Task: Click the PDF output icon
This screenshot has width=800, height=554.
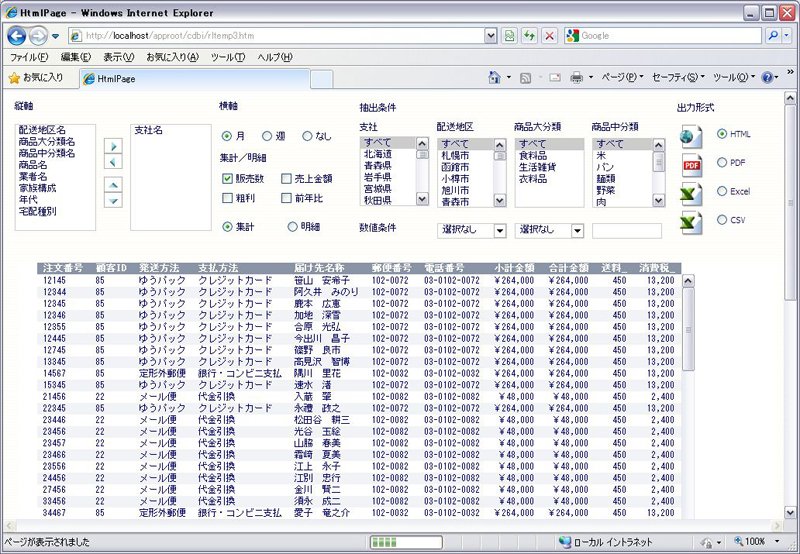Action: 691,165
